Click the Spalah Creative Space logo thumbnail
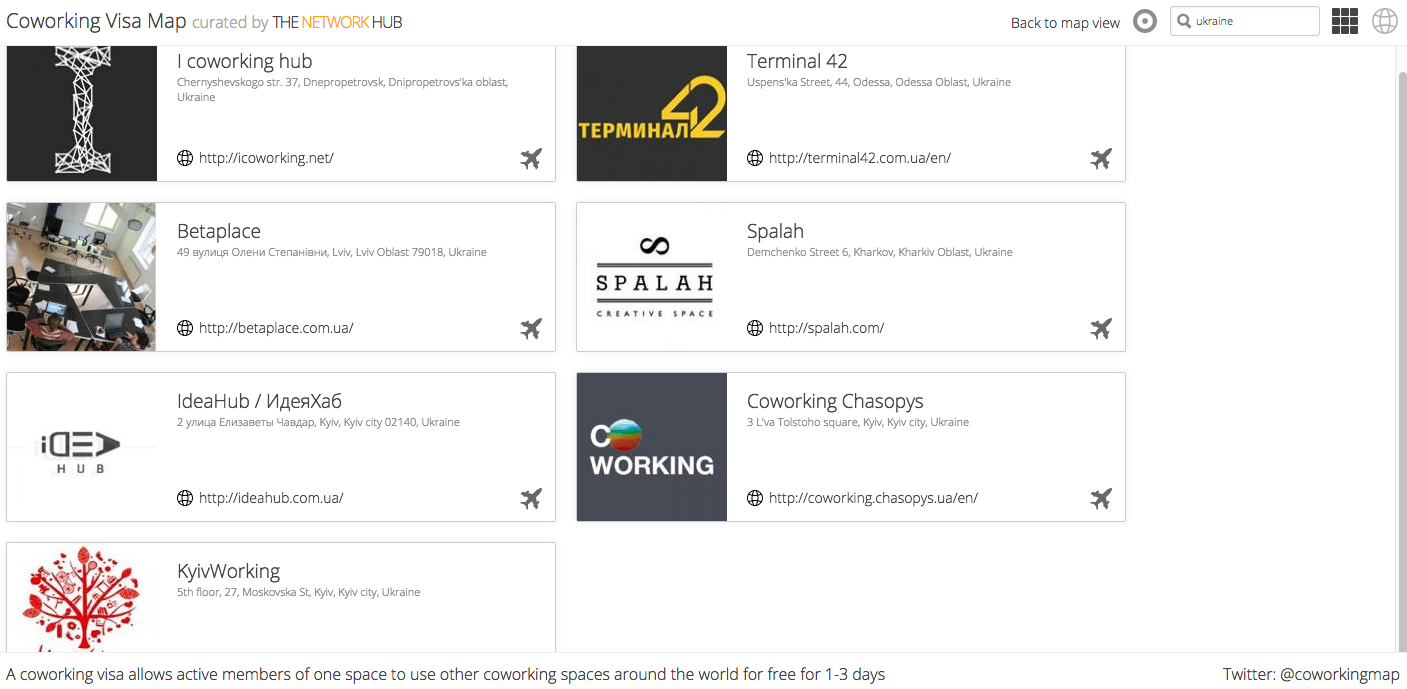The image size is (1407, 689). click(652, 277)
